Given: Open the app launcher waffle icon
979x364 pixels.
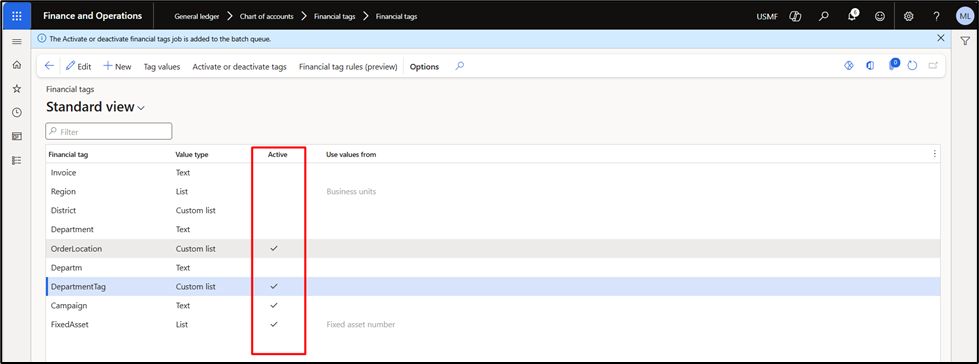Looking at the screenshot, I should pos(17,16).
